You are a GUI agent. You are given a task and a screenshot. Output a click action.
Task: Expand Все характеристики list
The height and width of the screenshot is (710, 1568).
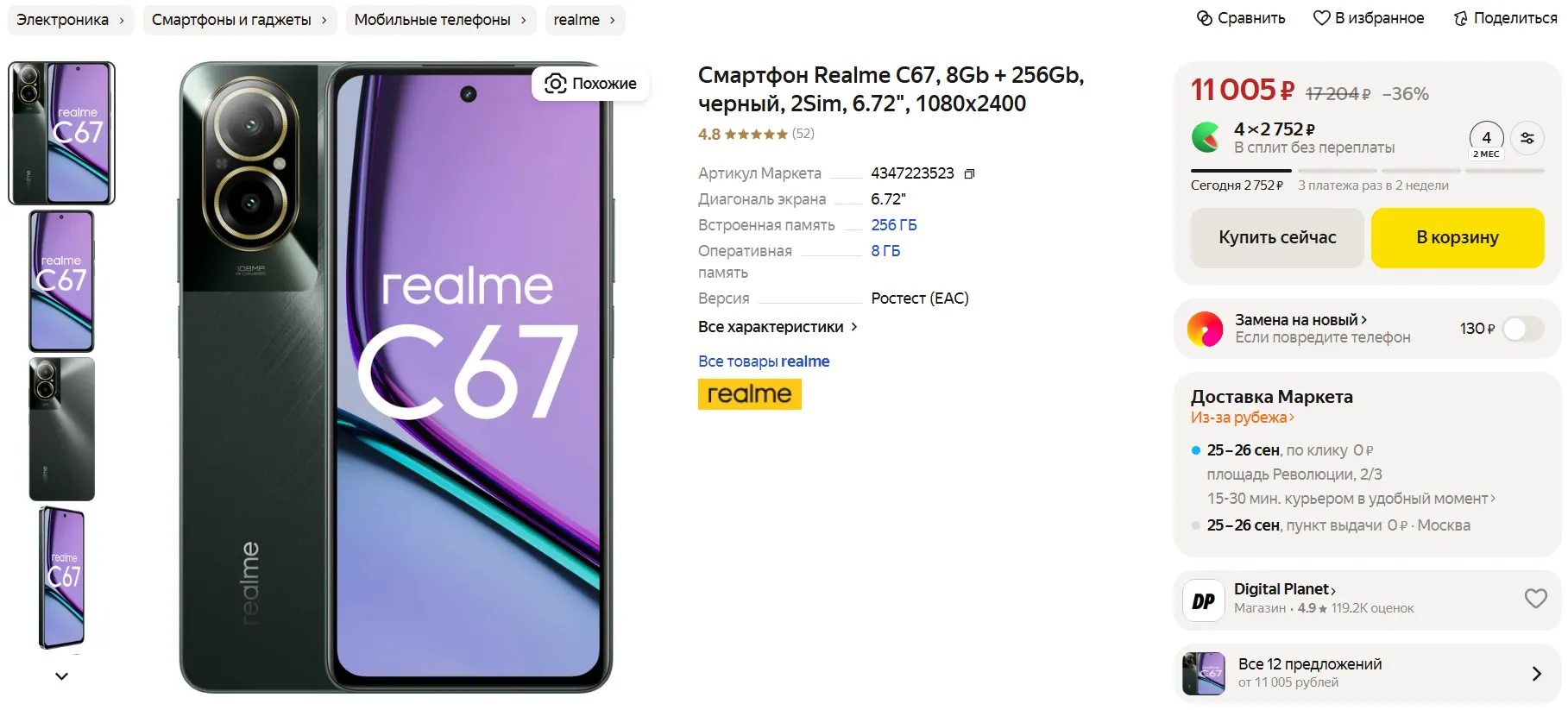(x=778, y=327)
